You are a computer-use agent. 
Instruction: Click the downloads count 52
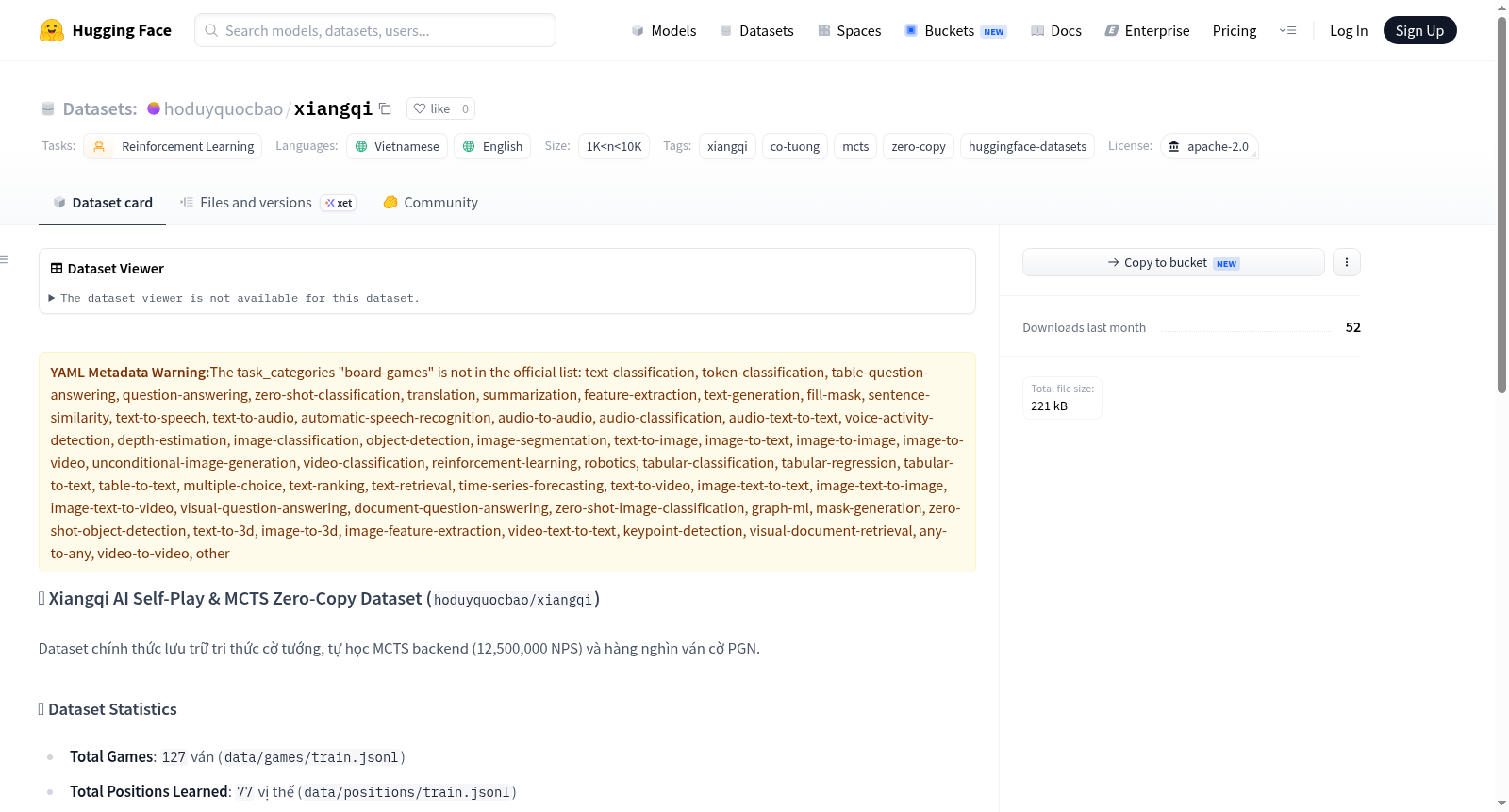[x=1353, y=327]
